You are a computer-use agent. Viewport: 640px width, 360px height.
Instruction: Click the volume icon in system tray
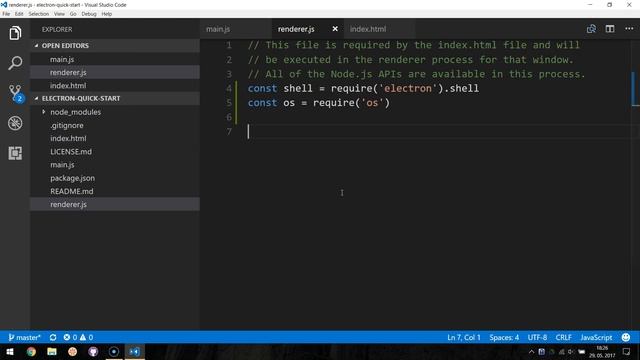571,352
